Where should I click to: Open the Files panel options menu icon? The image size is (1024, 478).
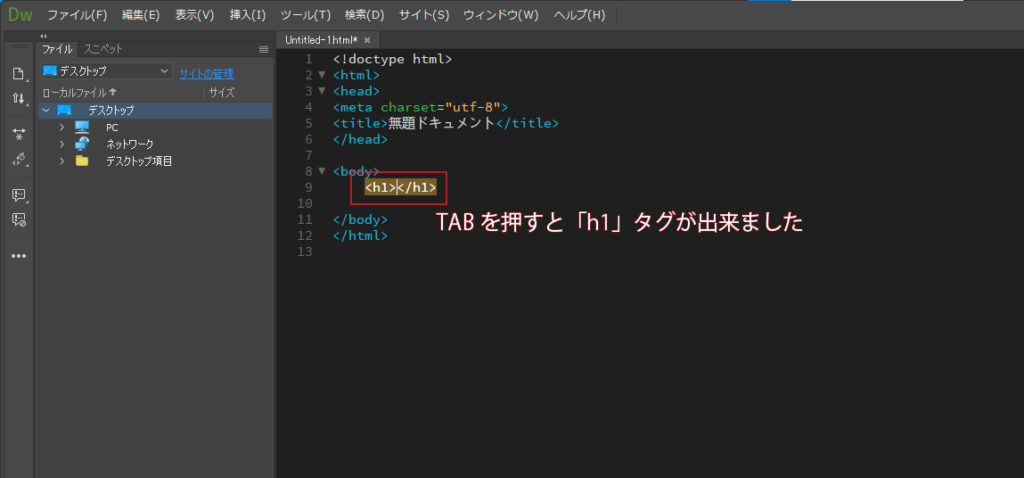[264, 49]
